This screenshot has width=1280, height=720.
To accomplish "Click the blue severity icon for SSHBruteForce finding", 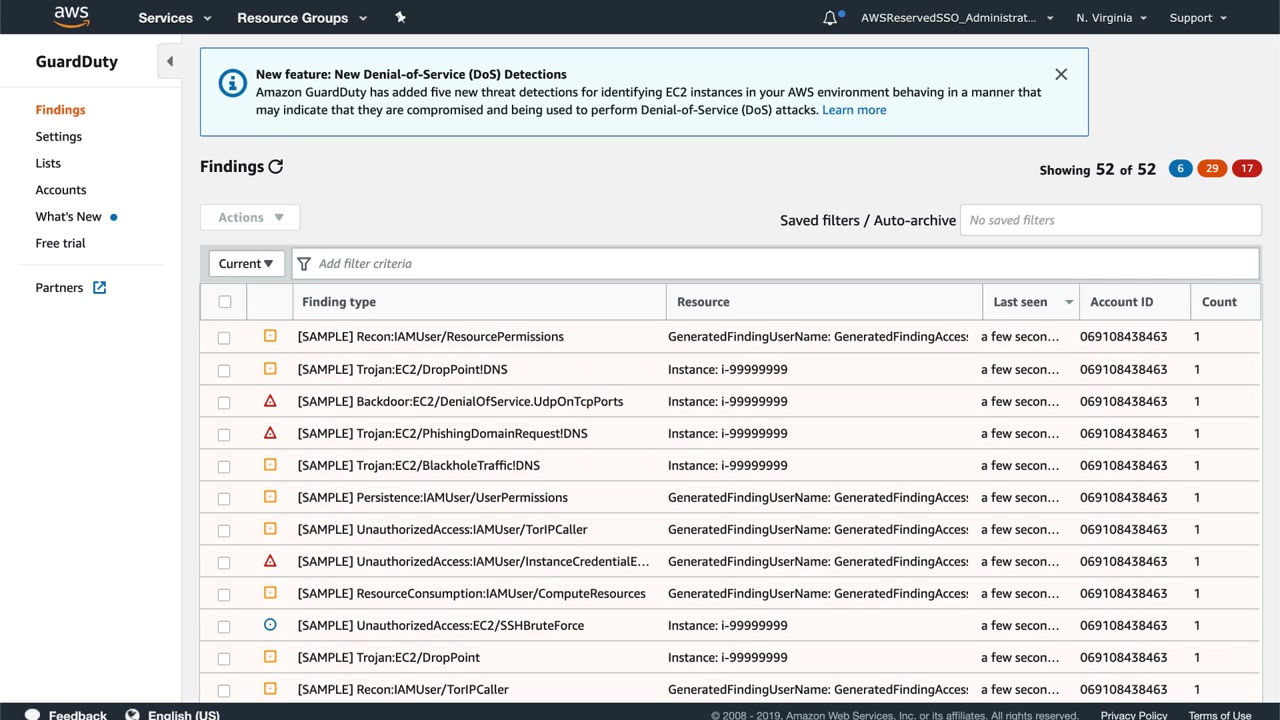I will [270, 625].
